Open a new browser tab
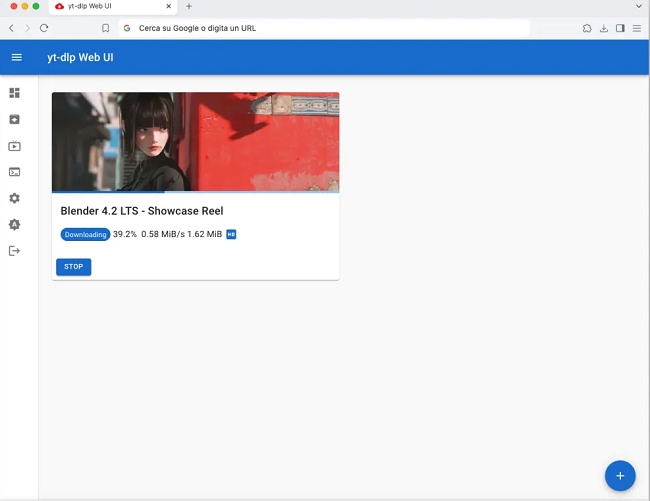Image resolution: width=650 pixels, height=501 pixels. [x=189, y=6]
